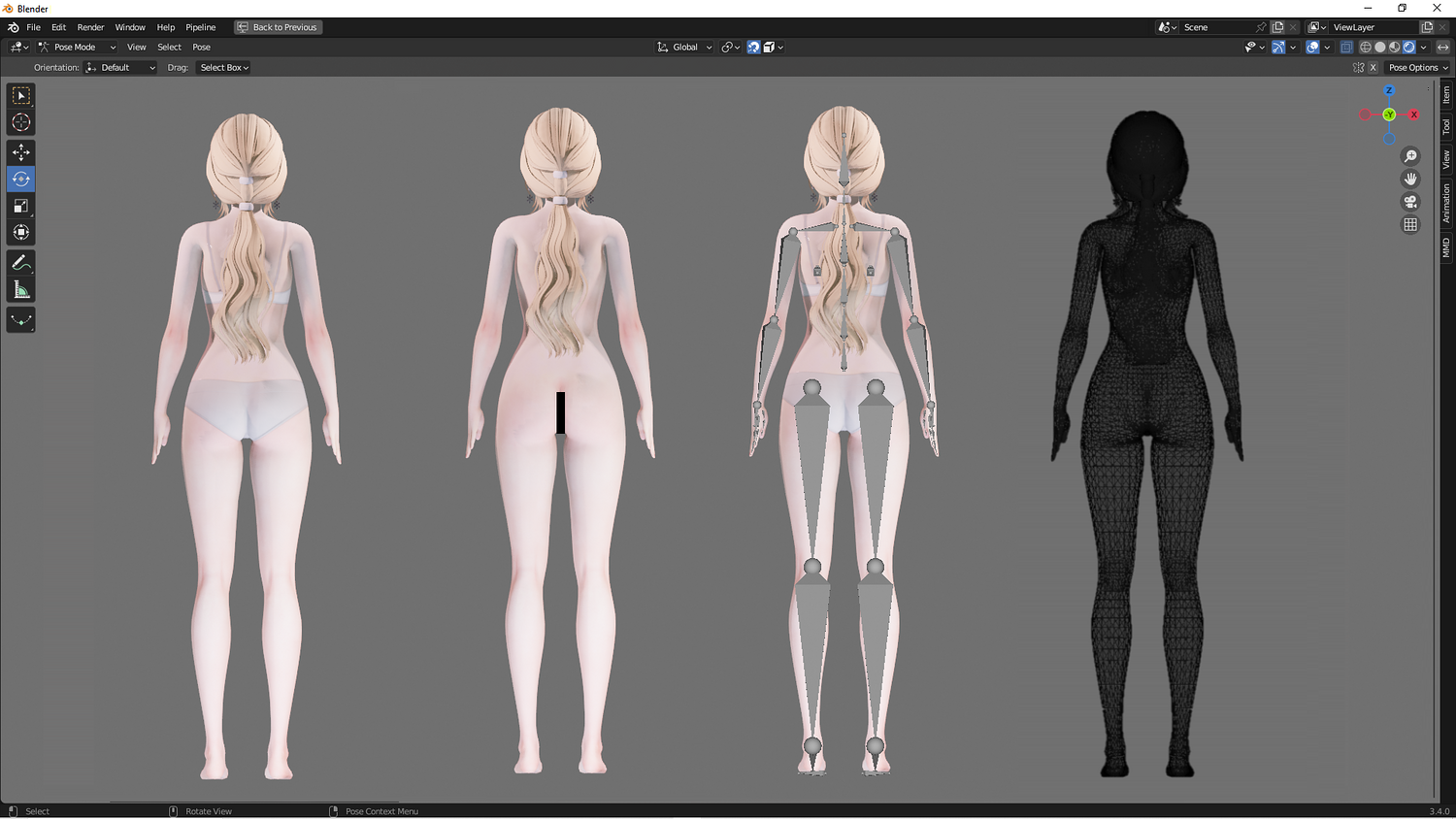1456x819 pixels.
Task: Open viewport shading options arrow
Action: 1424,47
